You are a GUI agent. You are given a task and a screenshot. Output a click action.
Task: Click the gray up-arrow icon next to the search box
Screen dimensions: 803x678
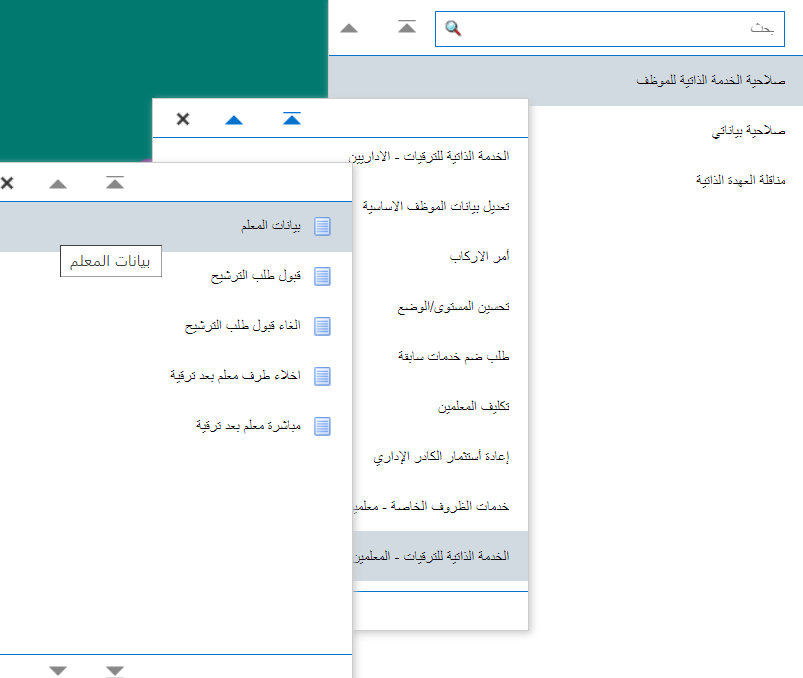pyautogui.click(x=349, y=27)
